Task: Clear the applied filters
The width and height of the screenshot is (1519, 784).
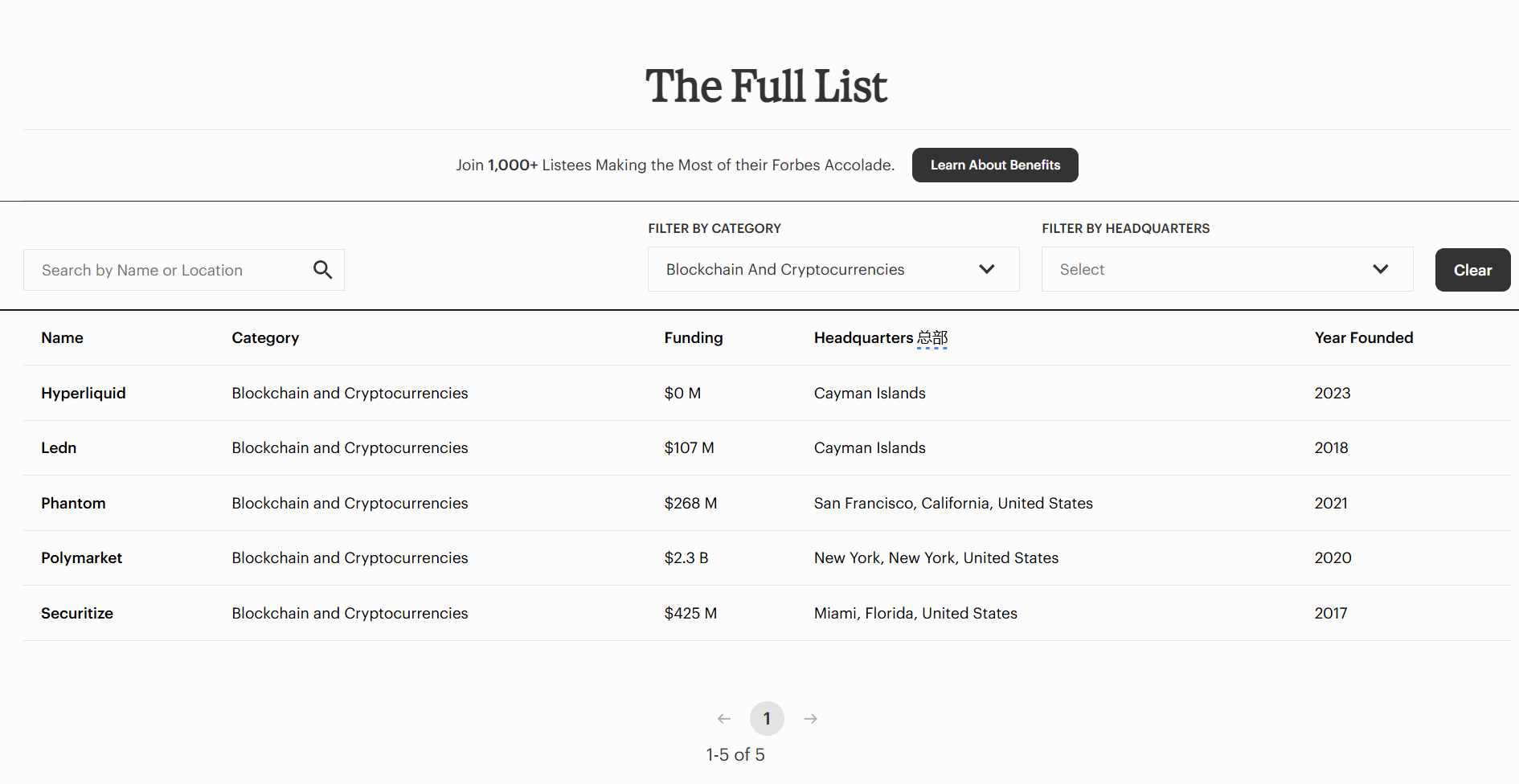Action: coord(1472,270)
